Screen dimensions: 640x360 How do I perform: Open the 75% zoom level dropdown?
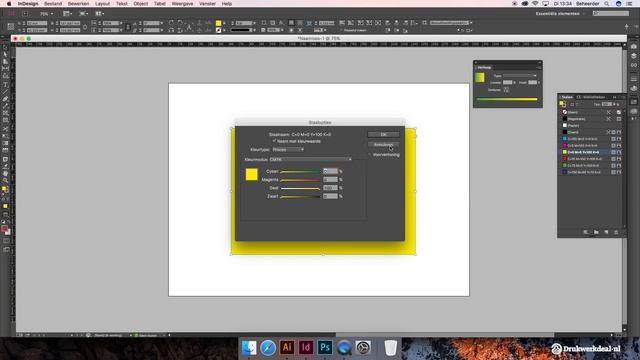click(x=47, y=13)
